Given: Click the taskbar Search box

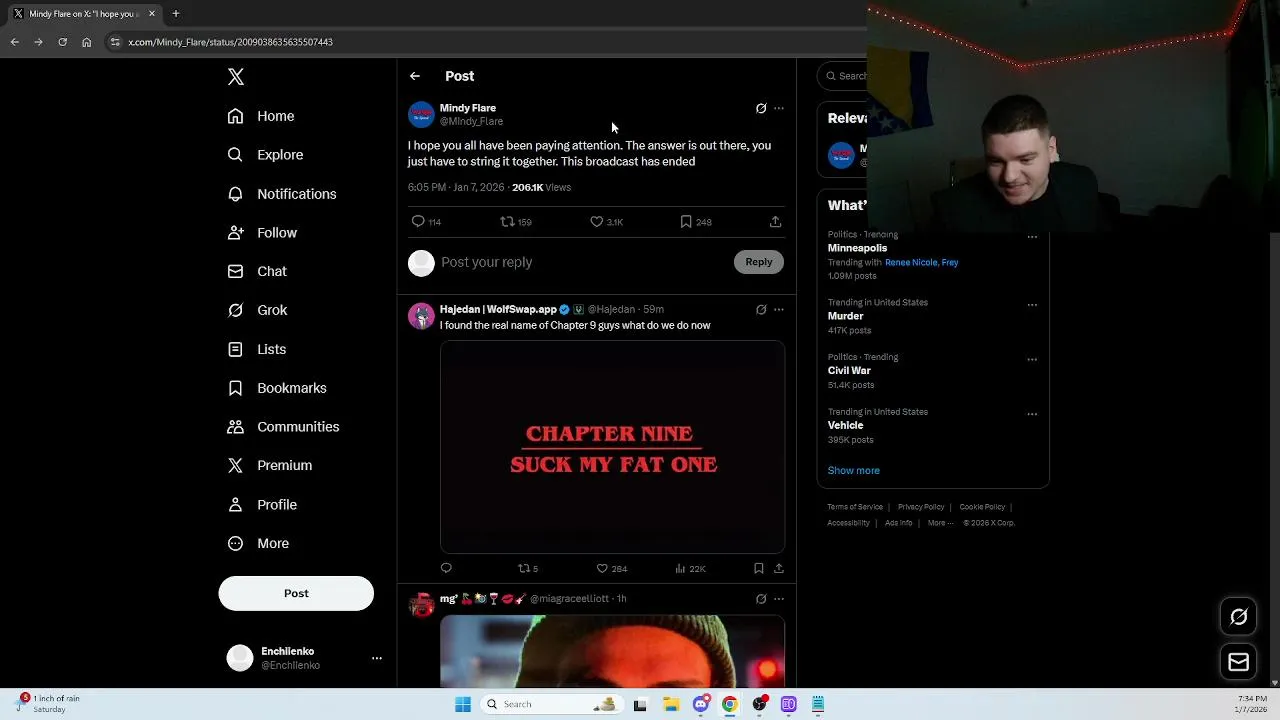Looking at the screenshot, I should click(x=550, y=704).
